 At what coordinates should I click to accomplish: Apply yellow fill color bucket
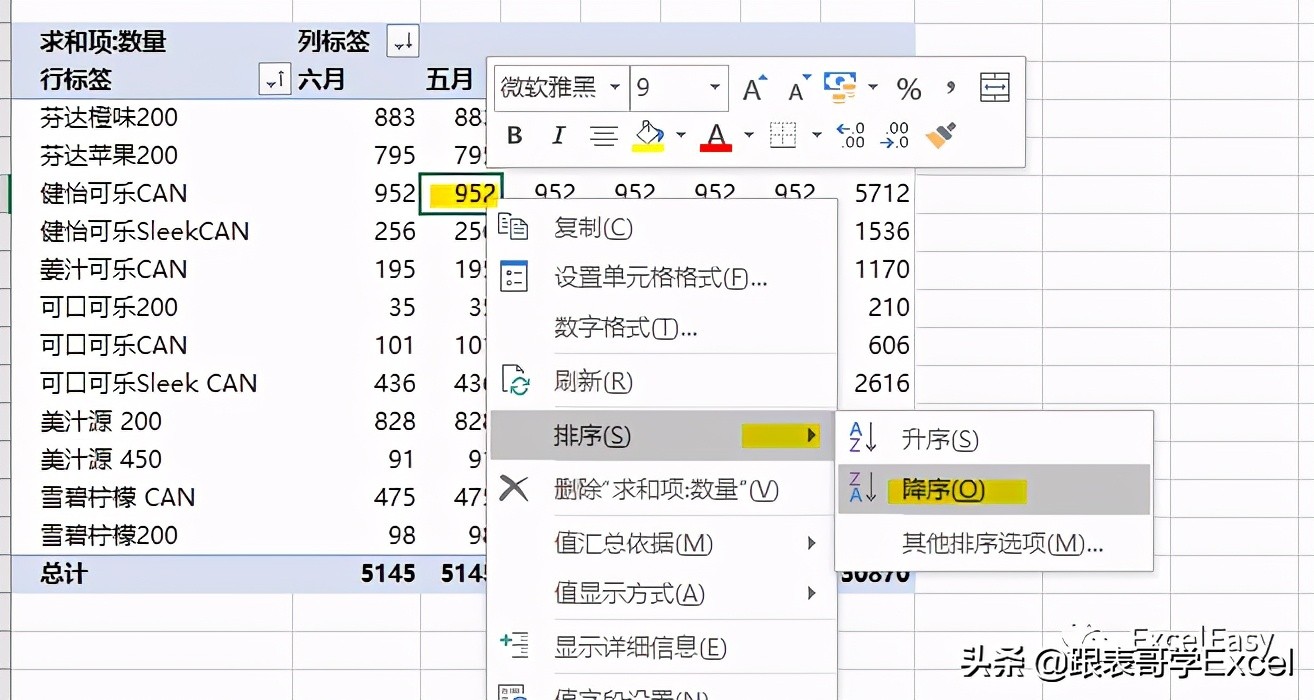(x=649, y=136)
